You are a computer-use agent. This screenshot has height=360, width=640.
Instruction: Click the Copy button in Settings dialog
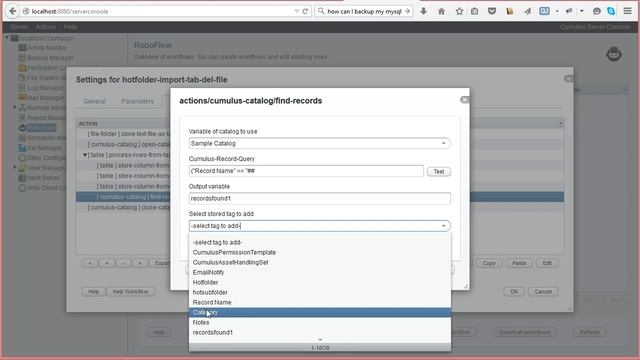(489, 263)
